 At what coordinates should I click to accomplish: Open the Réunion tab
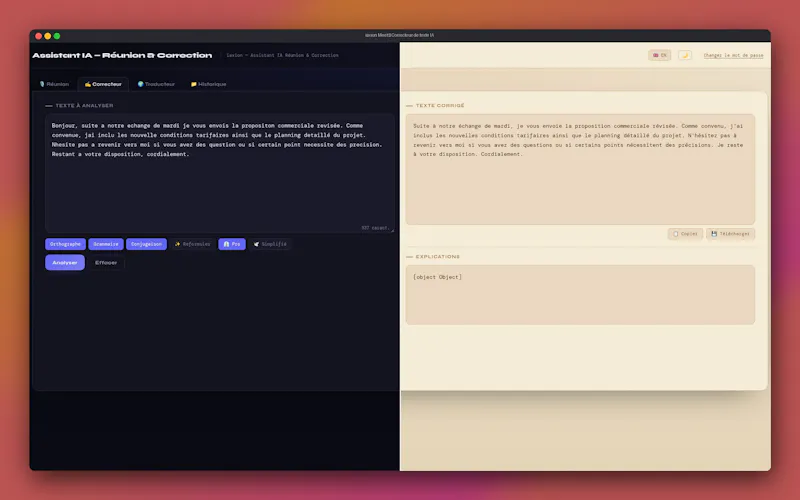click(x=54, y=84)
